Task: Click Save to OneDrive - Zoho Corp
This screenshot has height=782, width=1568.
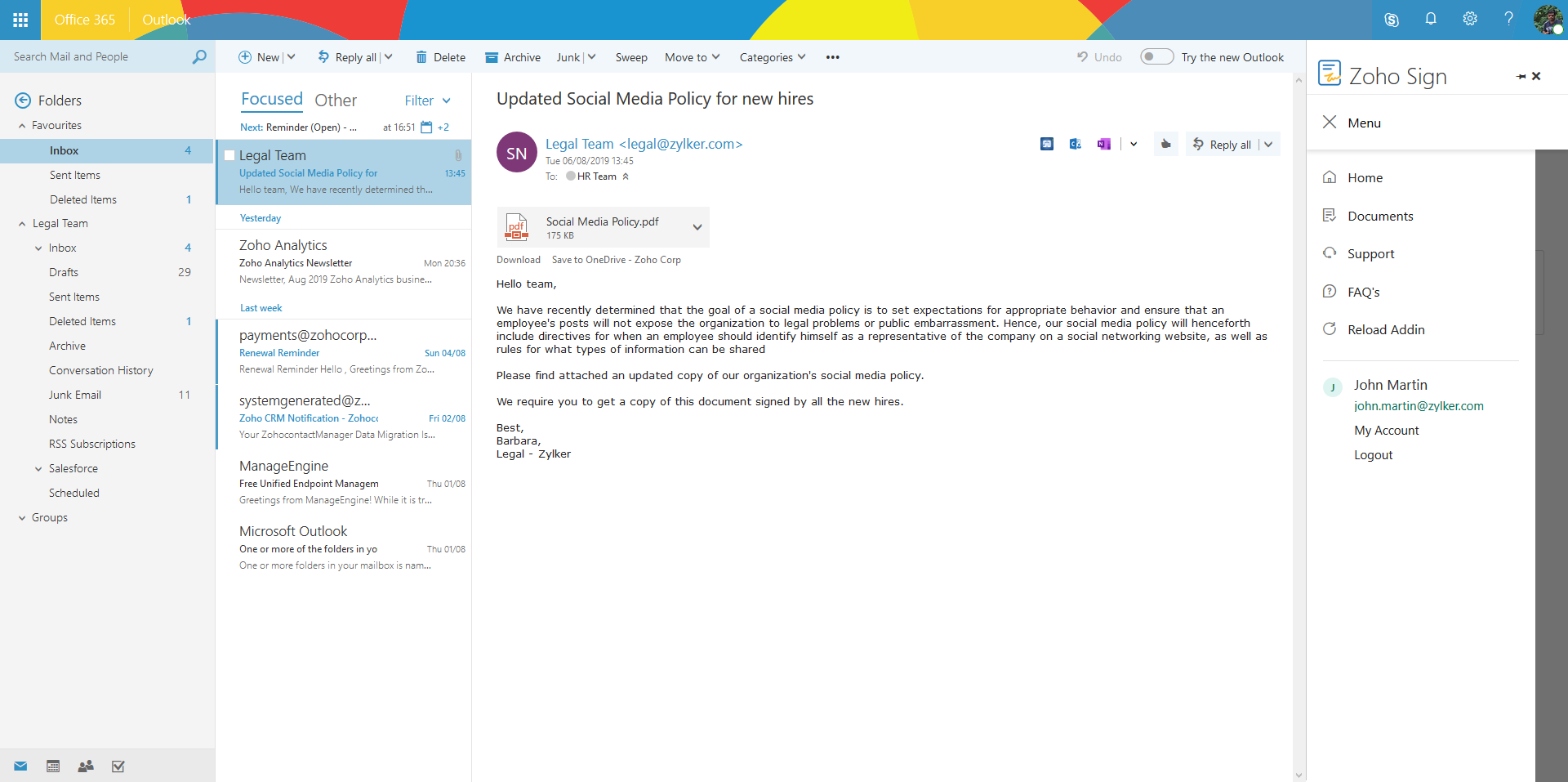Action: [x=617, y=260]
